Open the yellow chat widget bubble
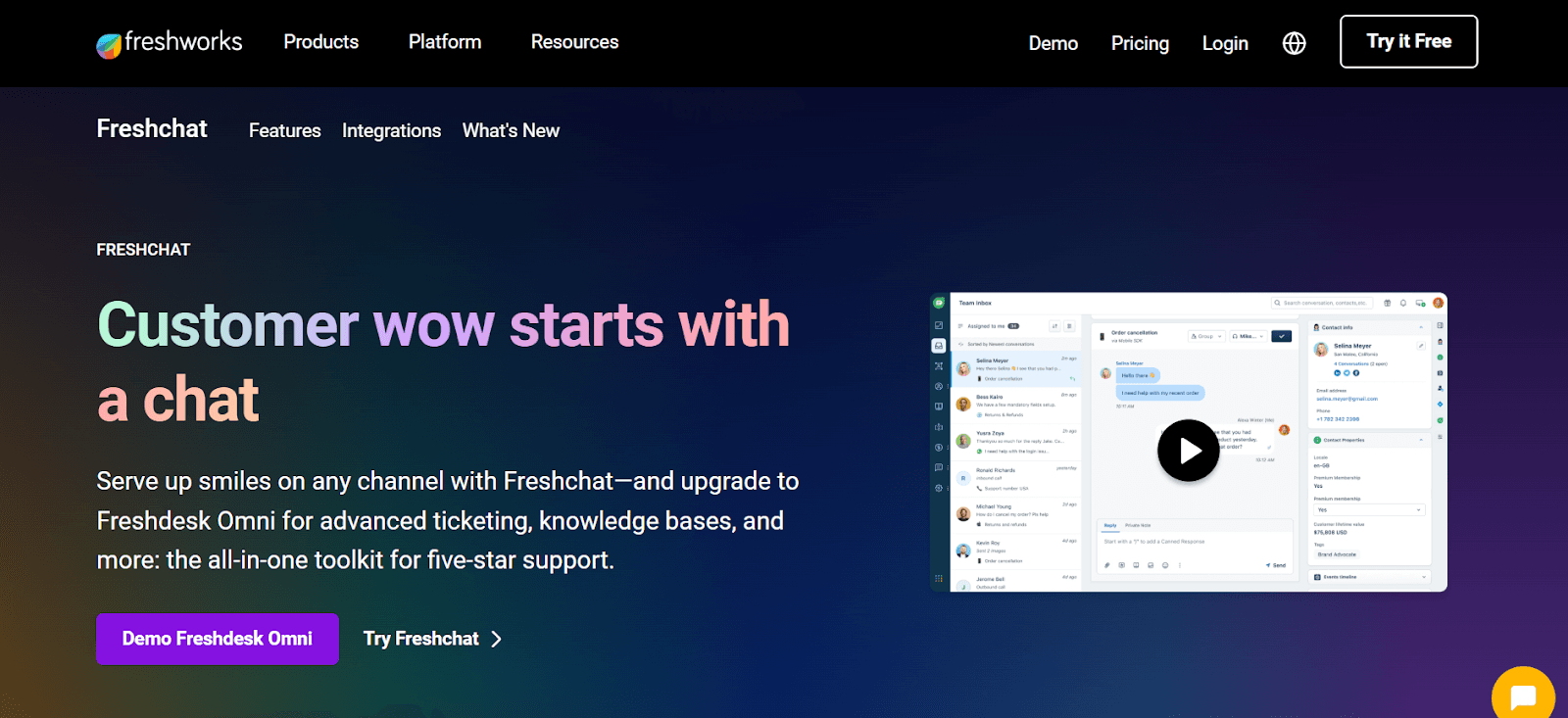This screenshot has width=1568, height=718. point(1523,696)
